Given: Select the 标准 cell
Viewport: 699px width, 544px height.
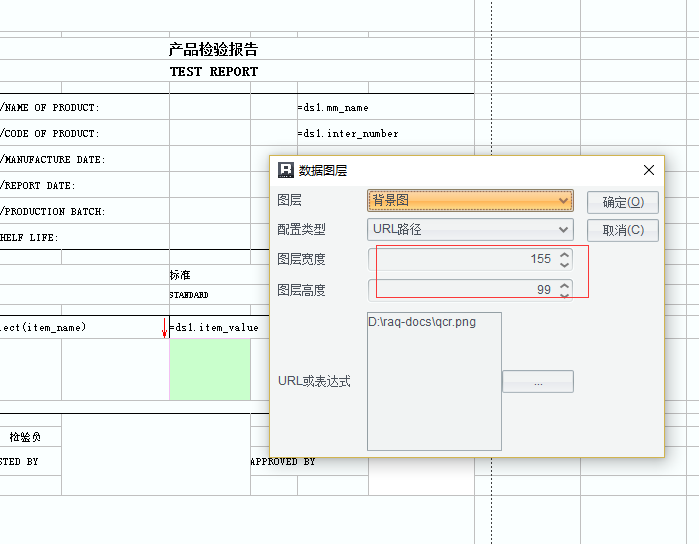Looking at the screenshot, I should click(180, 275).
